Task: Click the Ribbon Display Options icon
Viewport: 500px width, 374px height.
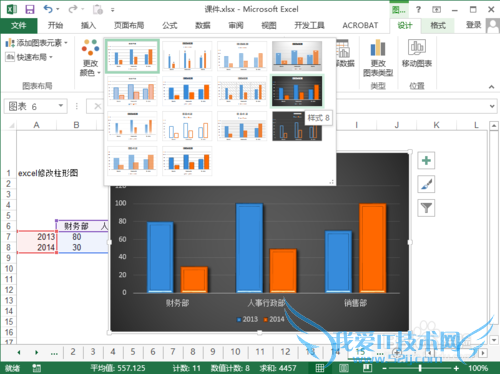Action: (x=436, y=10)
